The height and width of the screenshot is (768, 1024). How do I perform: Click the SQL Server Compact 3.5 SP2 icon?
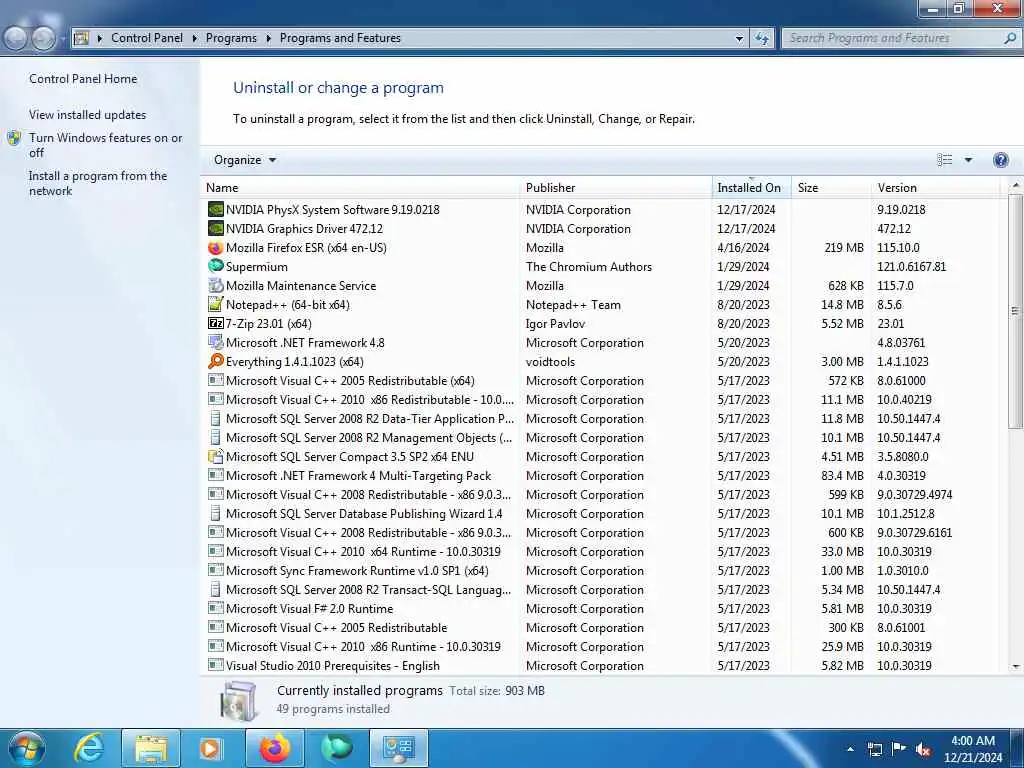point(216,456)
